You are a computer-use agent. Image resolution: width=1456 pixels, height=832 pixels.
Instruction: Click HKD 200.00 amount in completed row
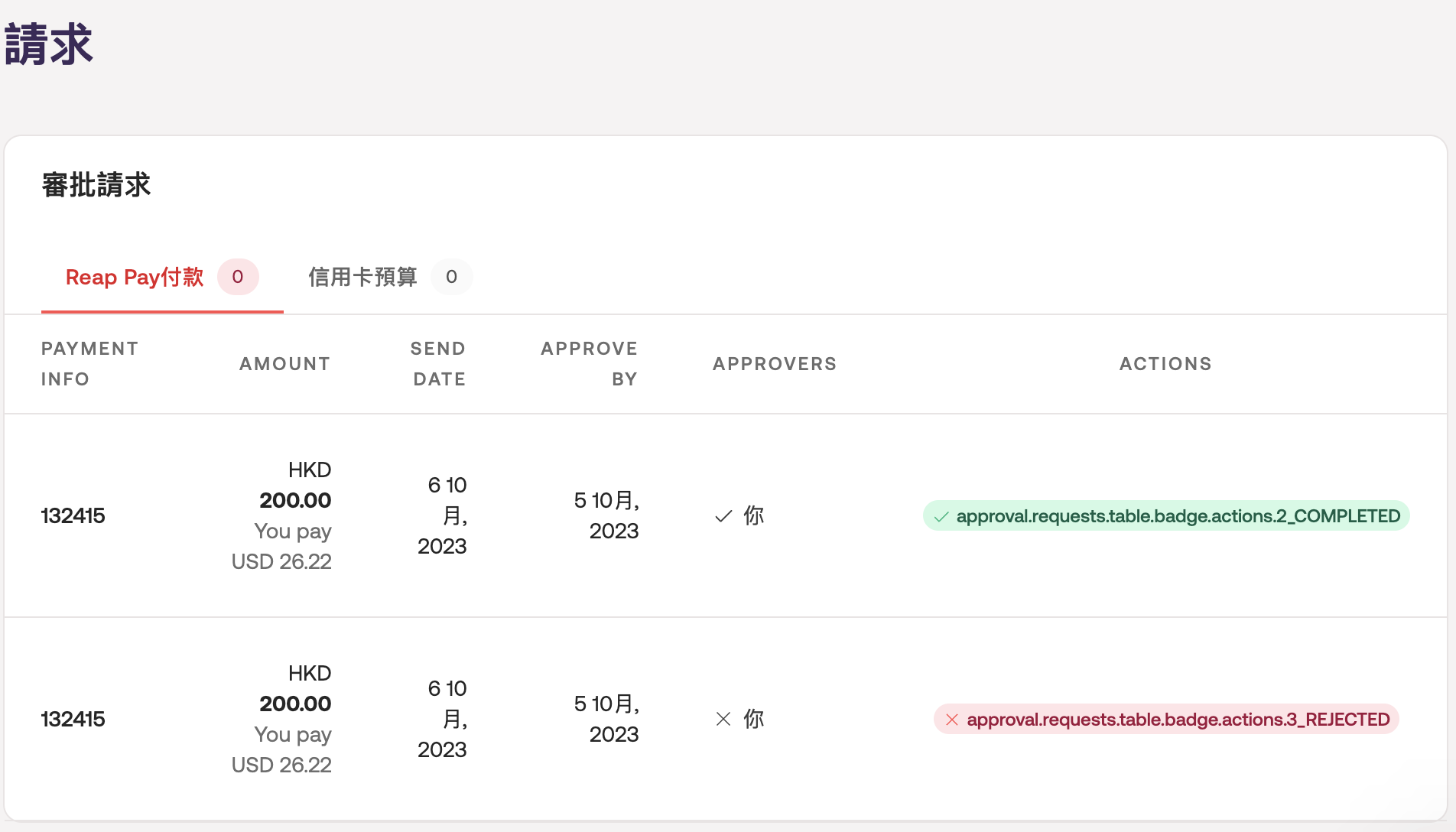point(295,500)
